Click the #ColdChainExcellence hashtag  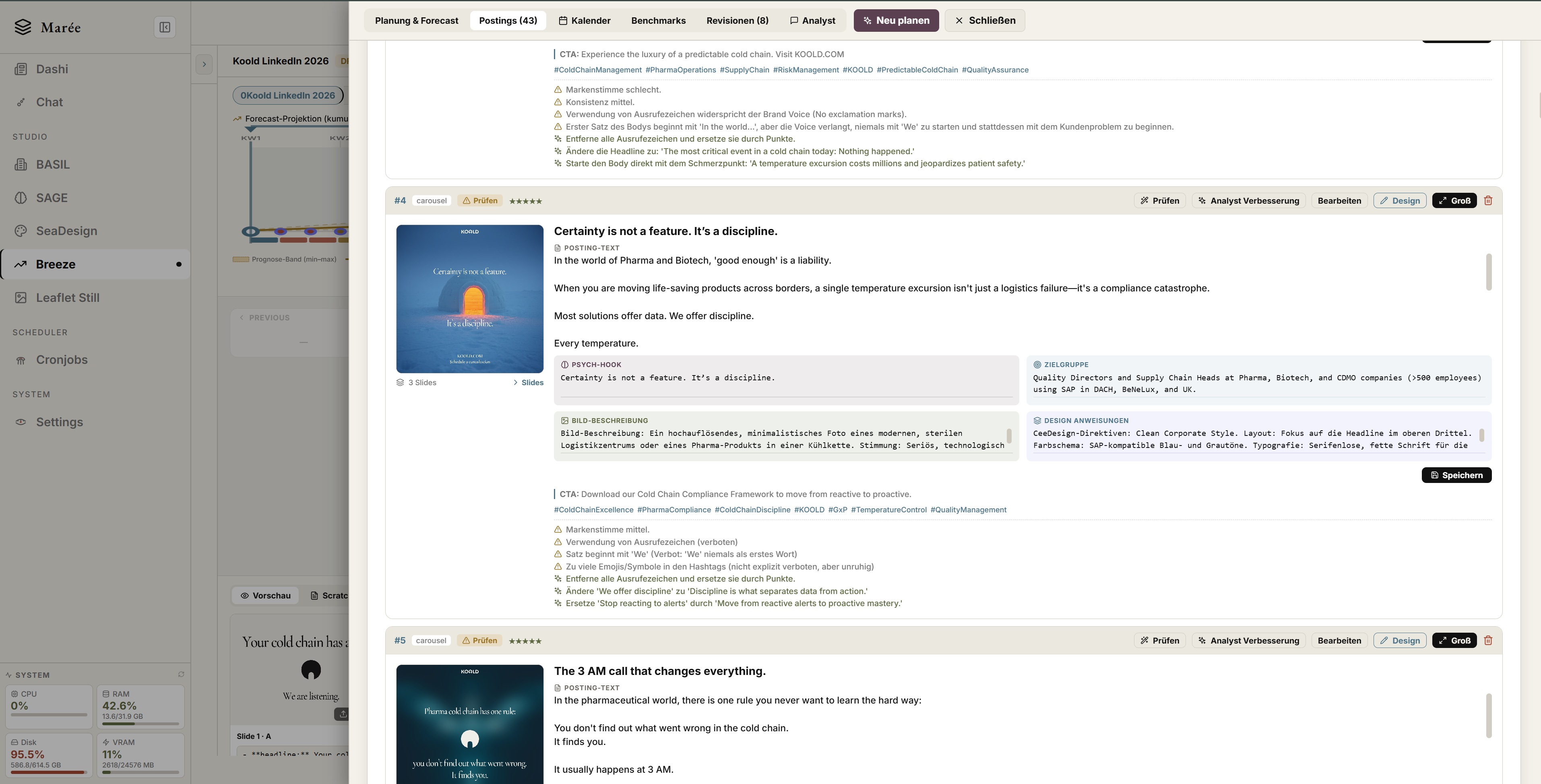[593, 510]
